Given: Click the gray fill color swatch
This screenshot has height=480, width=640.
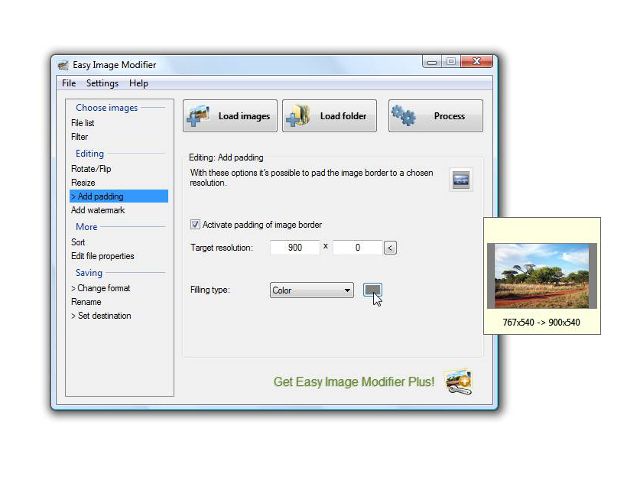Looking at the screenshot, I should click(372, 290).
